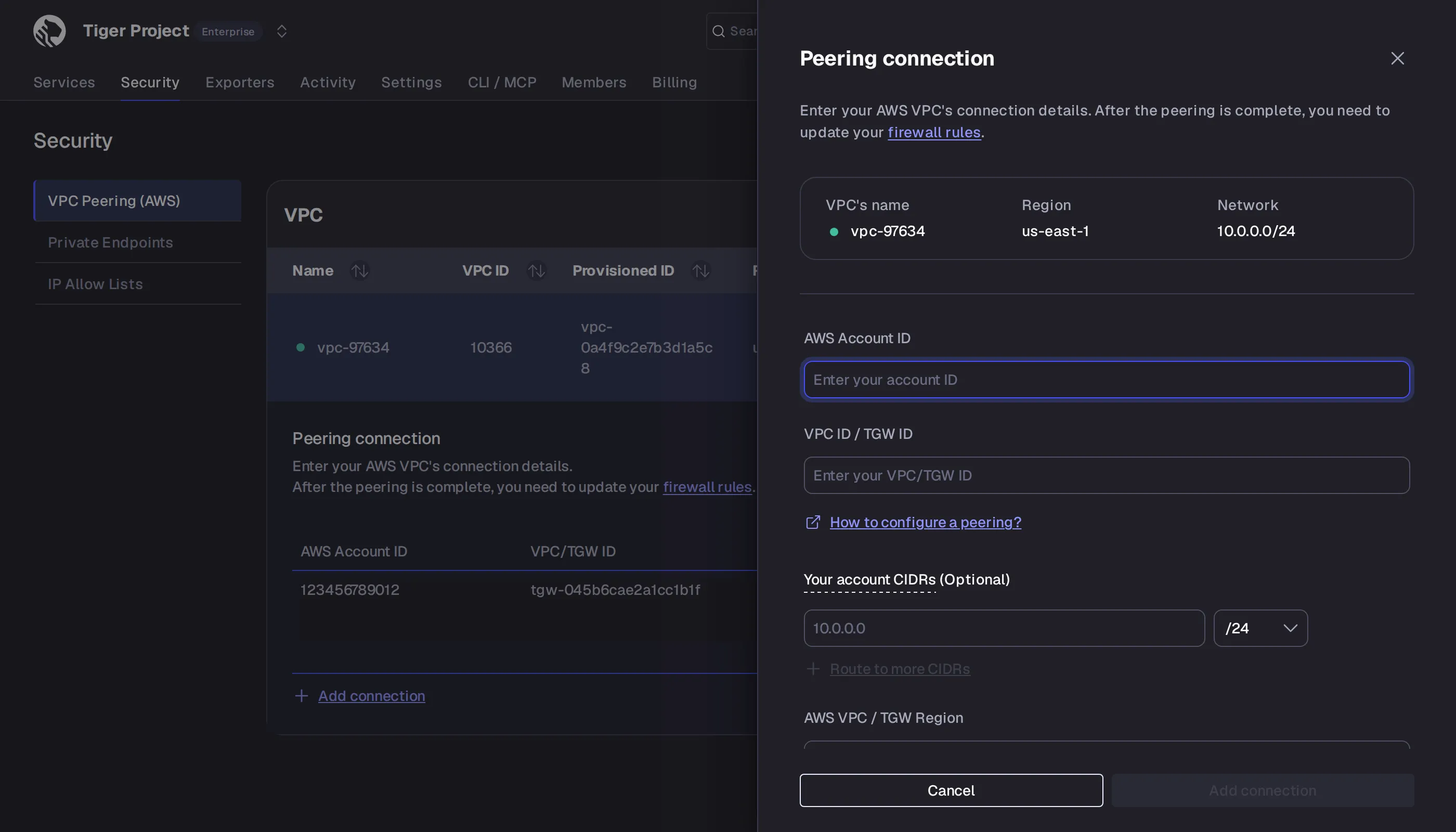Close the Peering connection panel

pyautogui.click(x=1397, y=58)
